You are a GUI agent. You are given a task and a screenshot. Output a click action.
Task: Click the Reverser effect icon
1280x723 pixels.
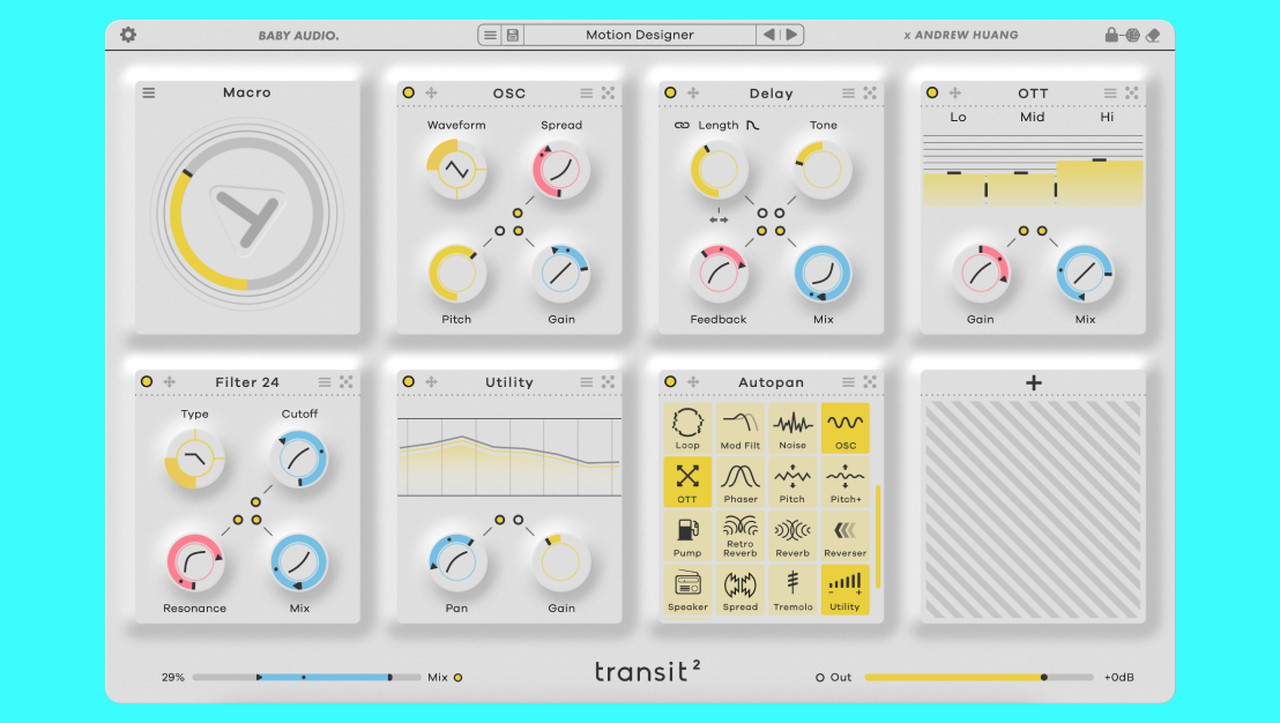tap(845, 535)
